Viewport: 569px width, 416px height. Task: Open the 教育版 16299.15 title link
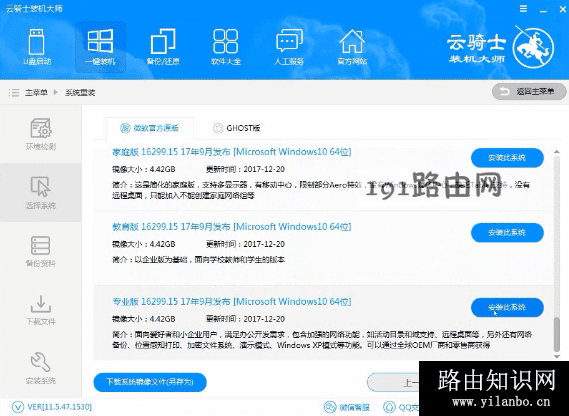232,227
